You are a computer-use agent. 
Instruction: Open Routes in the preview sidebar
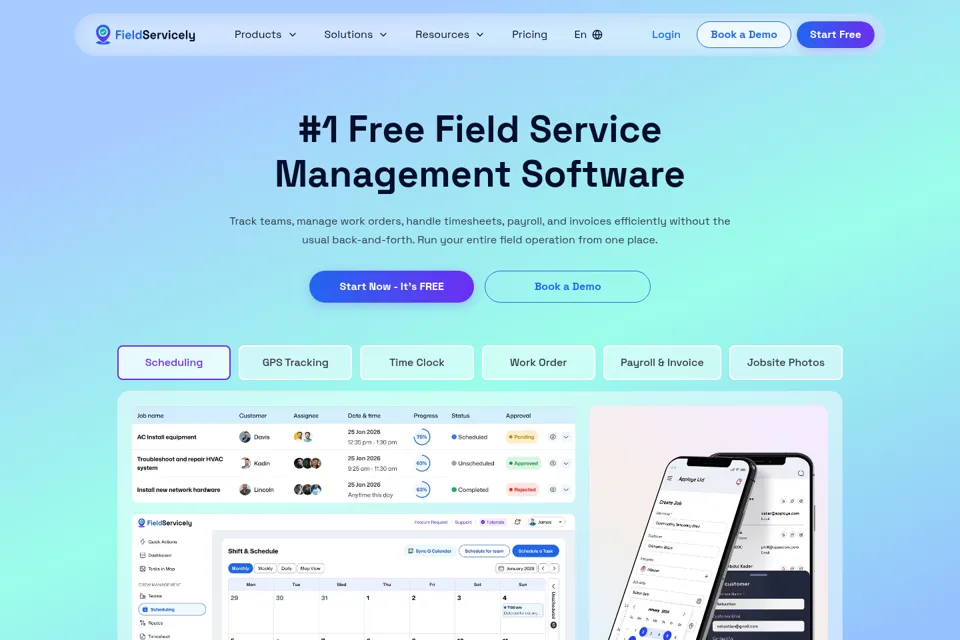pyautogui.click(x=151, y=623)
